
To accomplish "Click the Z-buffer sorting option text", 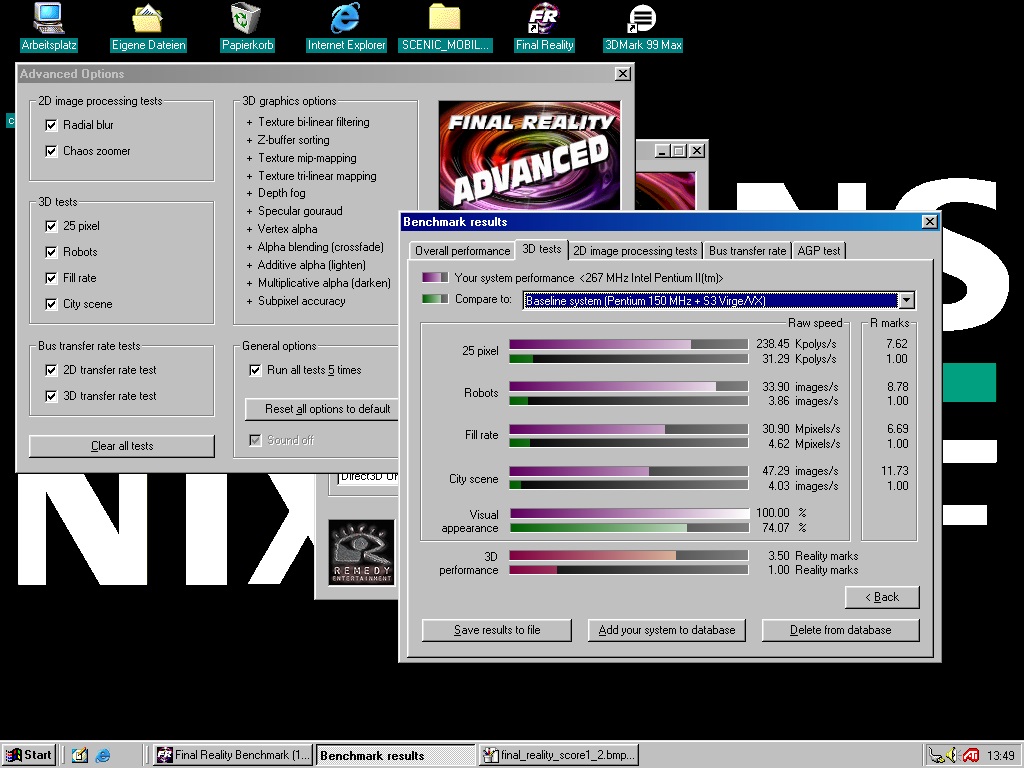I will point(293,140).
